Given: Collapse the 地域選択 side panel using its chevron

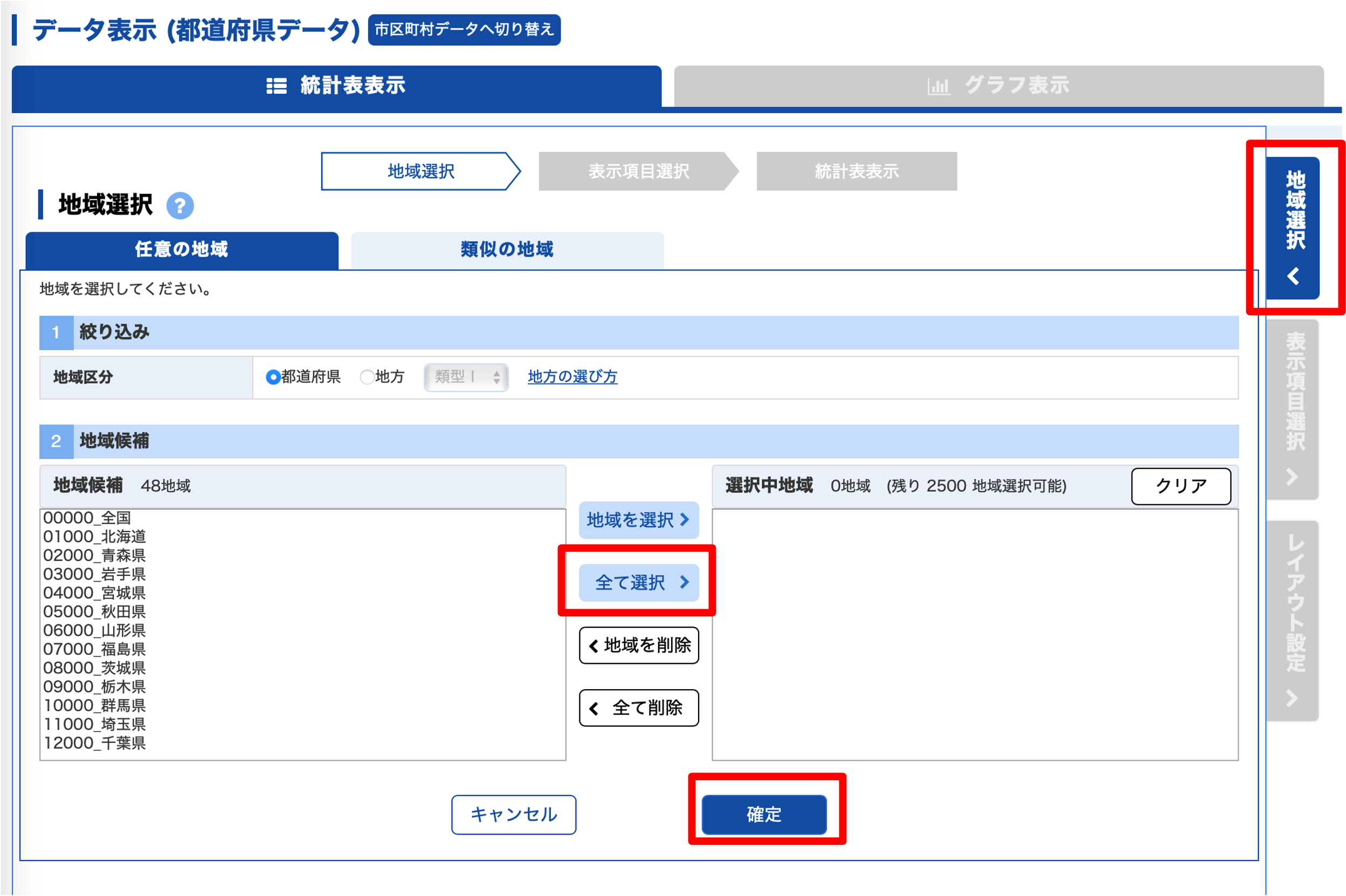Looking at the screenshot, I should (1293, 276).
